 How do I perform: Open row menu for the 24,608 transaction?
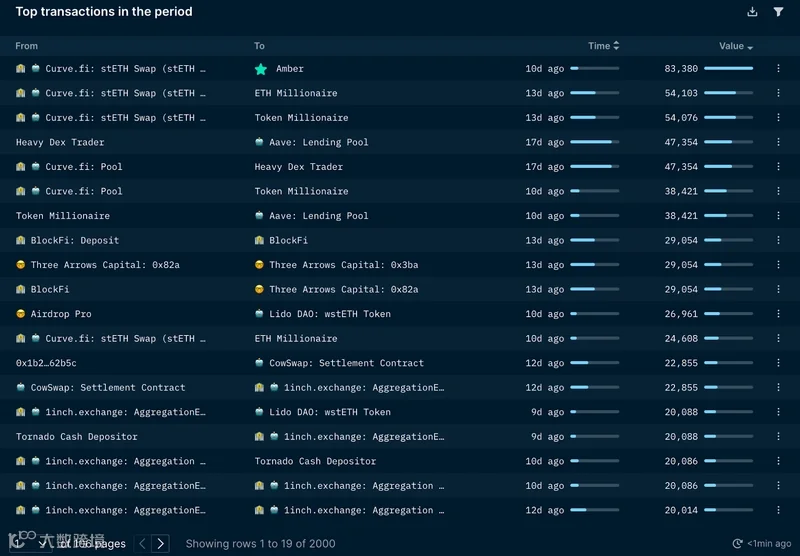point(778,338)
